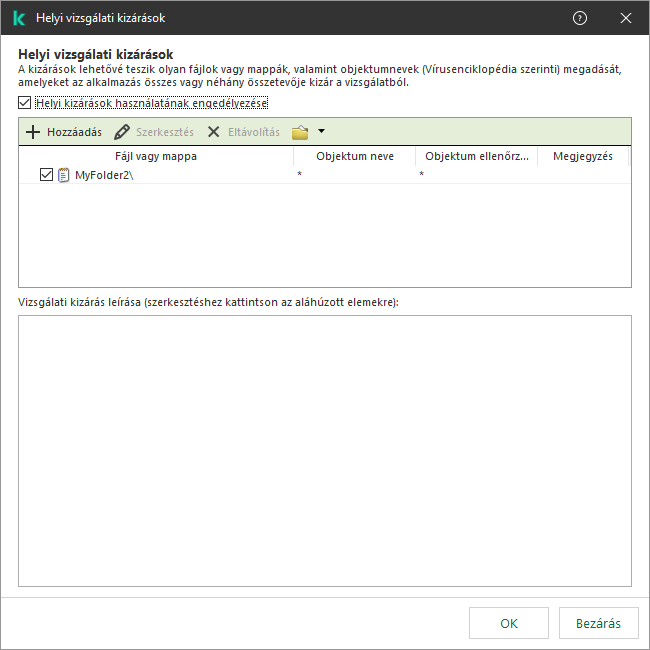This screenshot has width=650, height=650.
Task: Toggle Helyi kizárások használatának engedélyezése checkbox
Action: click(x=24, y=103)
